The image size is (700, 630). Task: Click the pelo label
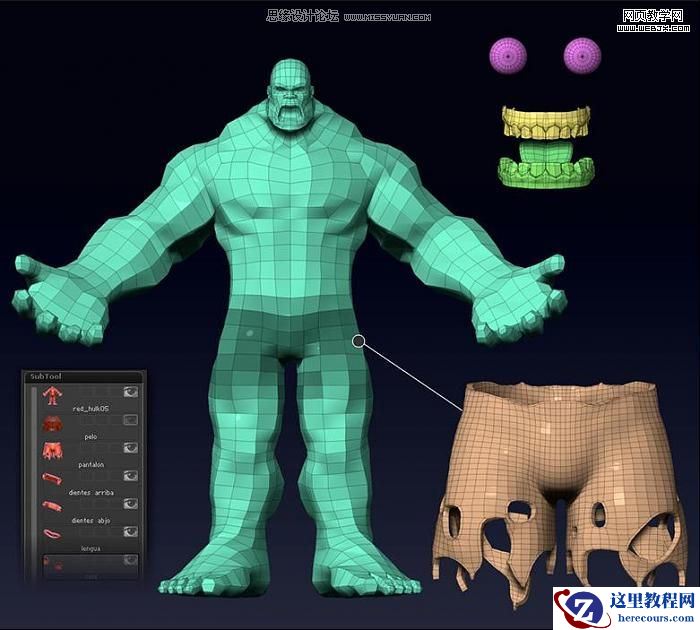(91, 437)
